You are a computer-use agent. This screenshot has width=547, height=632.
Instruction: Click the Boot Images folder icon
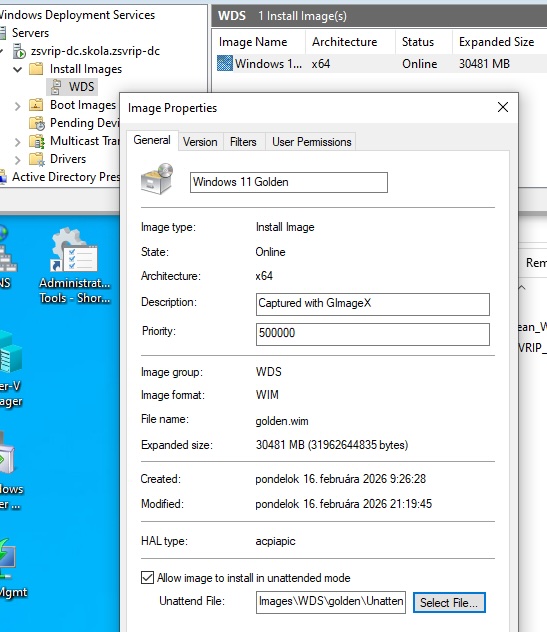36,105
